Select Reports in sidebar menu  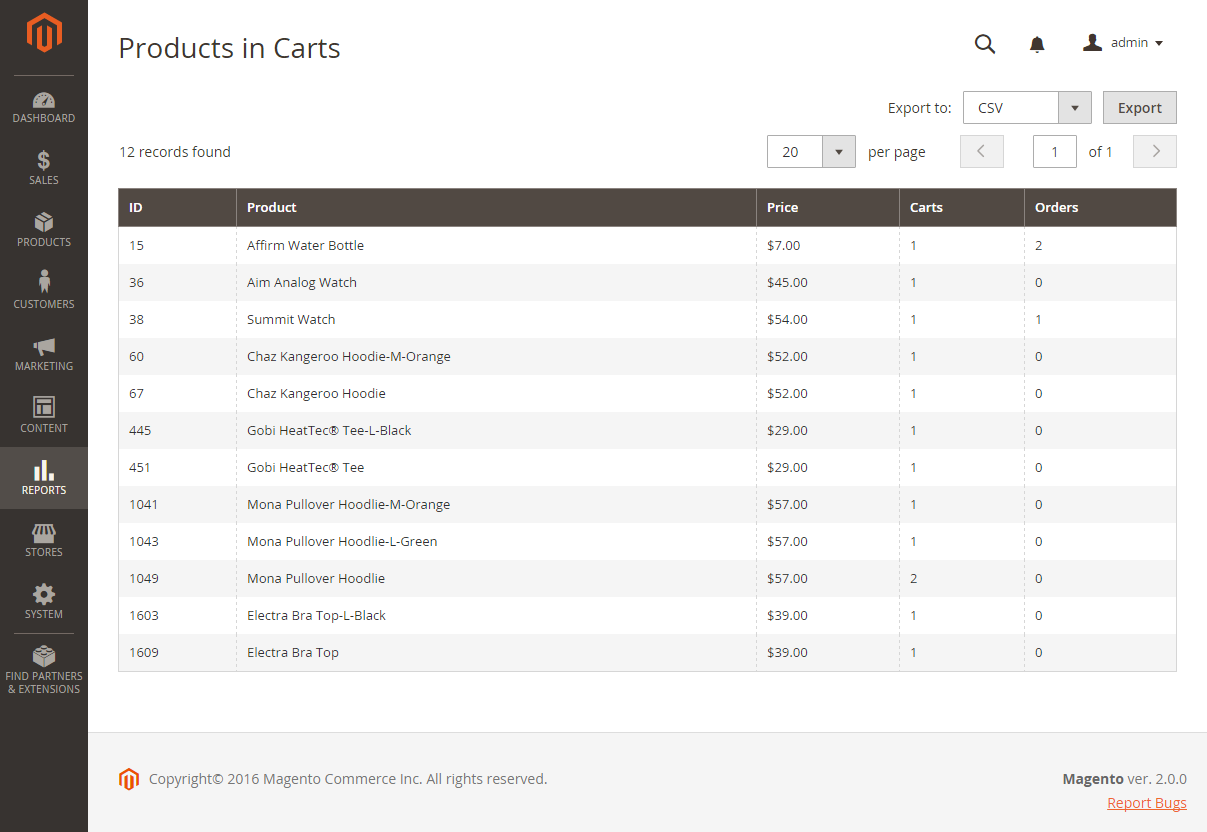[x=44, y=478]
